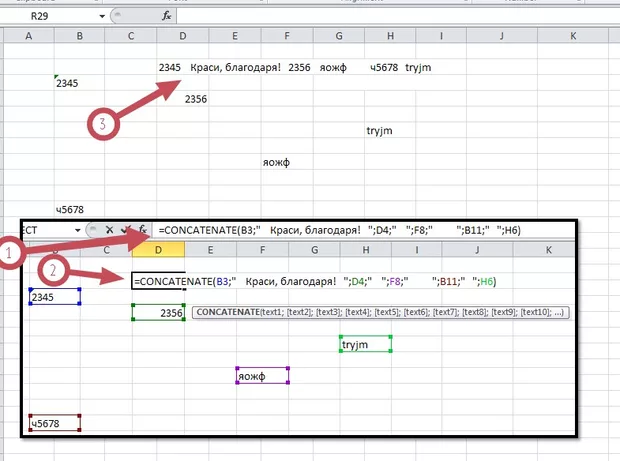Select column J header in main sheet
620x461 pixels.
coord(502,36)
